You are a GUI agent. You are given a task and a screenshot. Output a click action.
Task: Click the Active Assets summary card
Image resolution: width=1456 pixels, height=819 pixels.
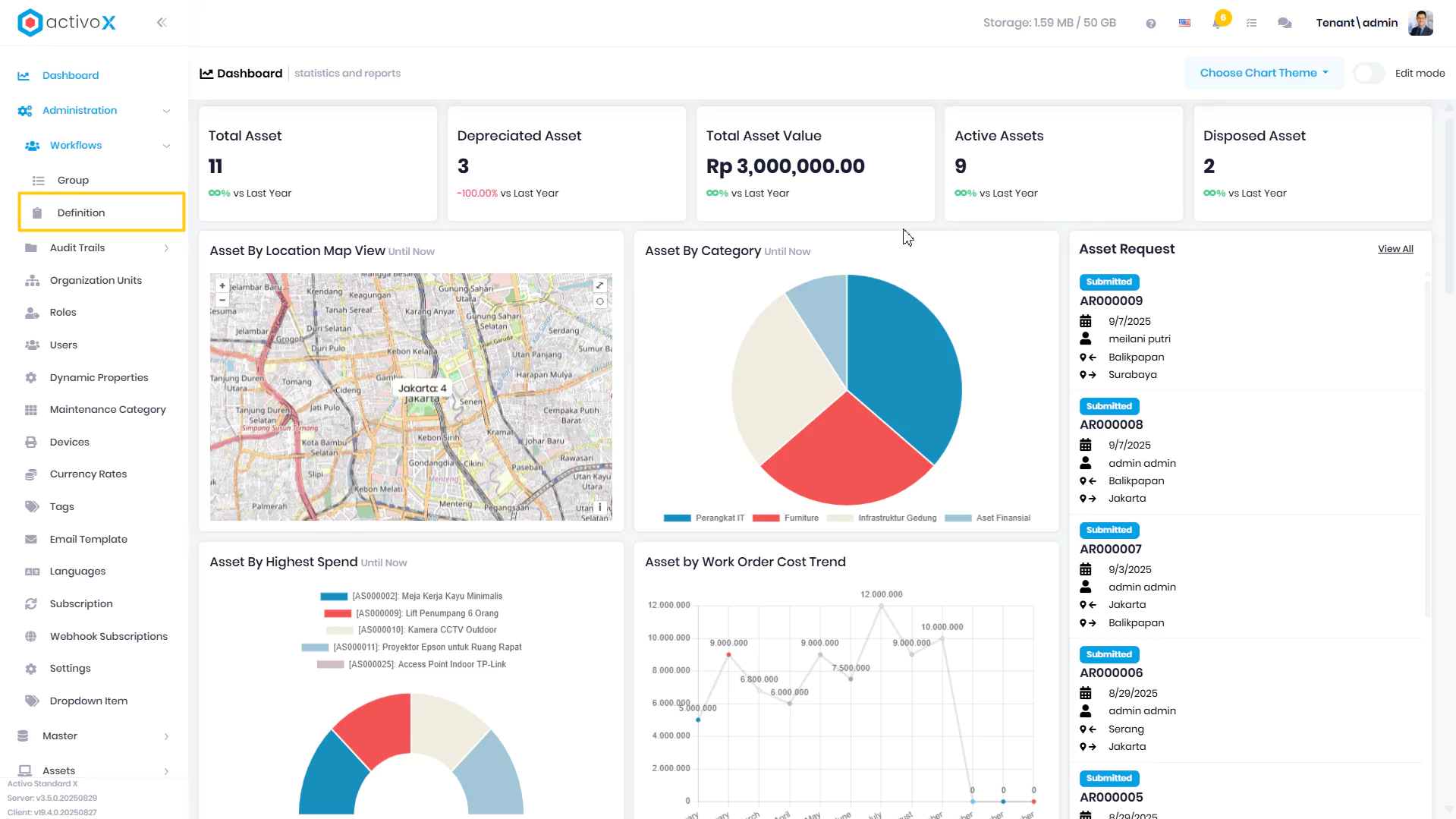tap(1064, 164)
